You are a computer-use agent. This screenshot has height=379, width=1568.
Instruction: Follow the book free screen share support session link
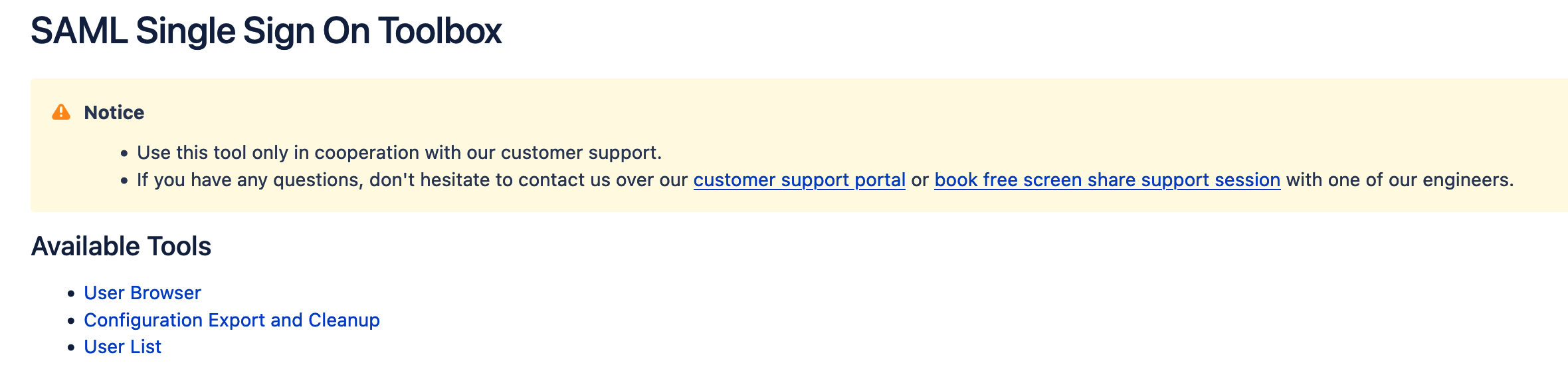coord(1107,180)
